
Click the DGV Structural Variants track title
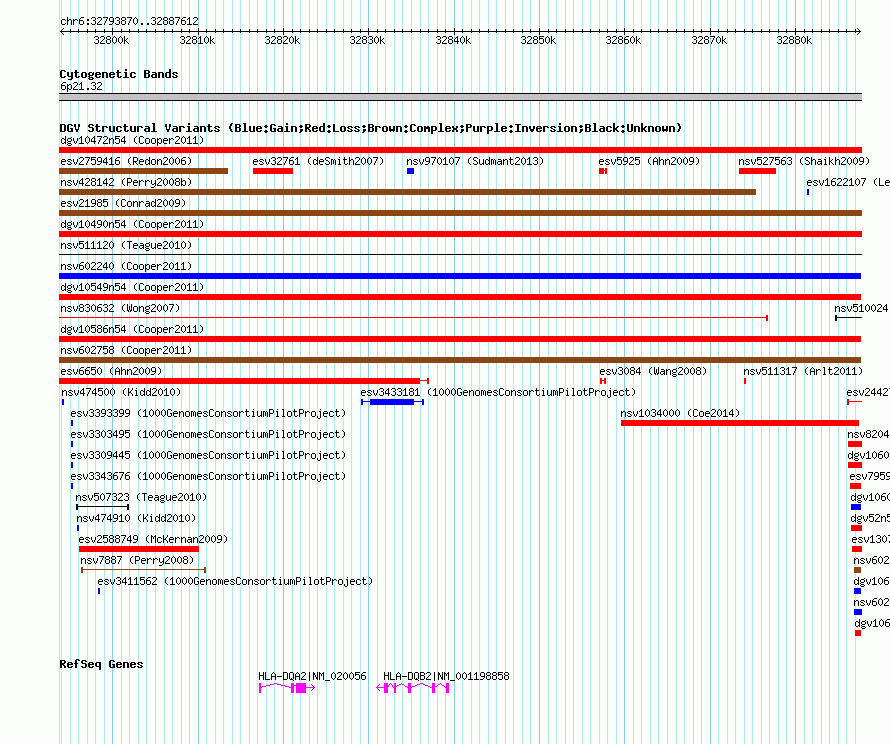click(x=370, y=128)
